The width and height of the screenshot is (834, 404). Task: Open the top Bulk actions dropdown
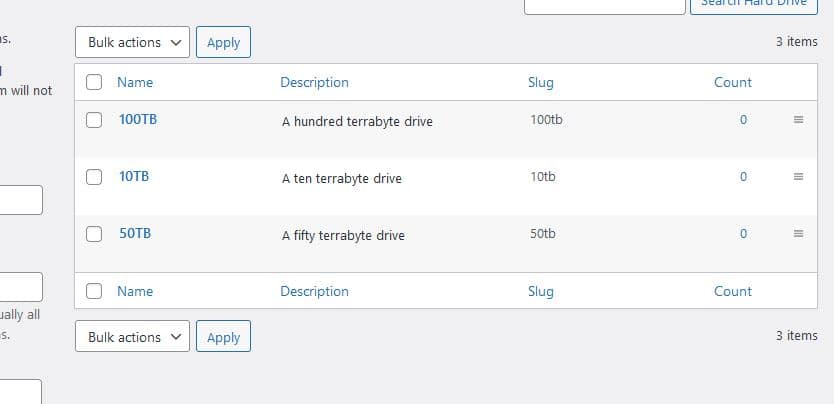click(x=132, y=42)
